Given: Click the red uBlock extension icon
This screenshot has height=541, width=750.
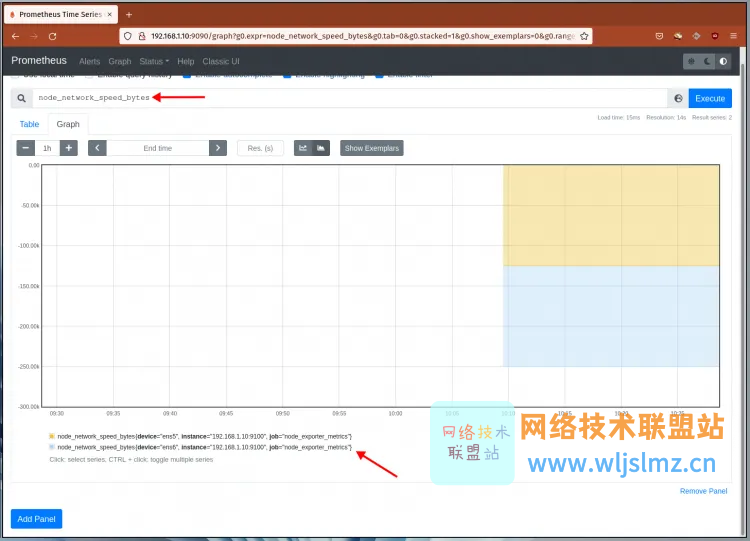Looking at the screenshot, I should pyautogui.click(x=715, y=36).
